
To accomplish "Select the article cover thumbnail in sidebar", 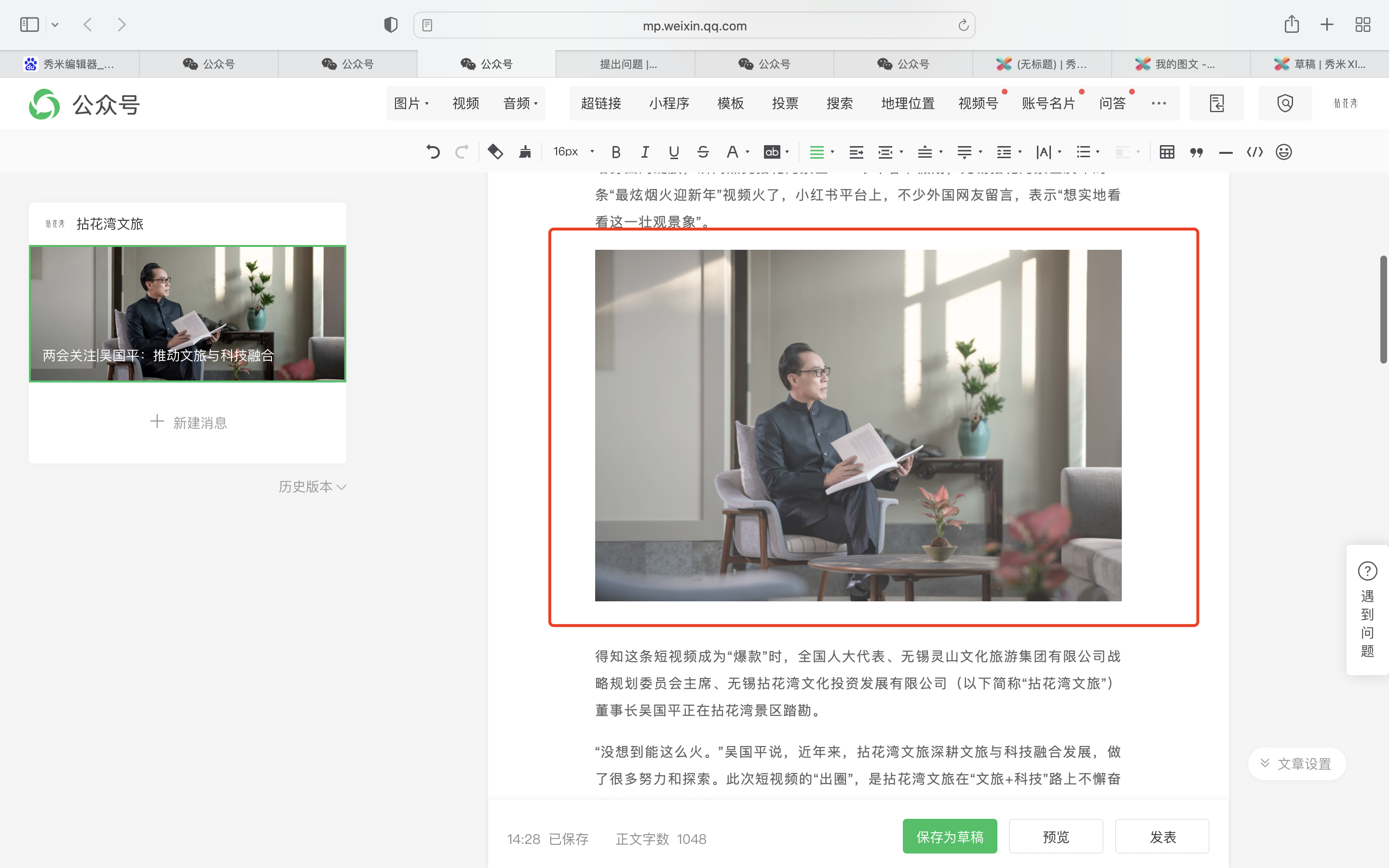I will tap(188, 313).
